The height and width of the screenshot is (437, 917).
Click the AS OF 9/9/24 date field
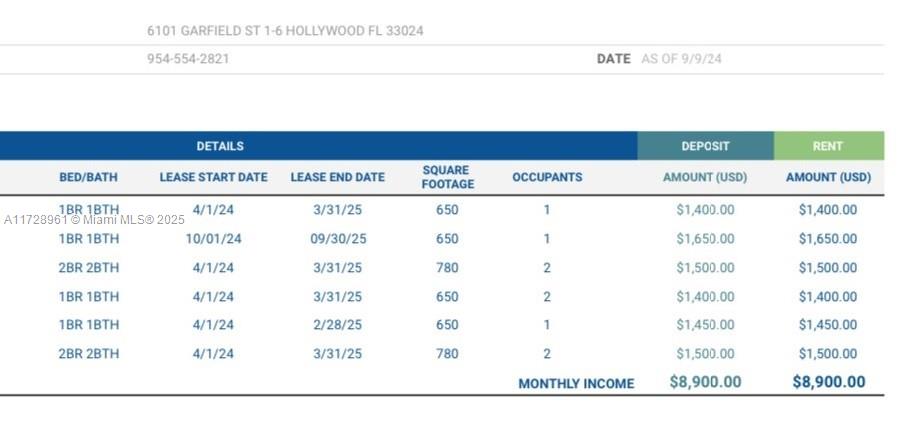pos(681,59)
